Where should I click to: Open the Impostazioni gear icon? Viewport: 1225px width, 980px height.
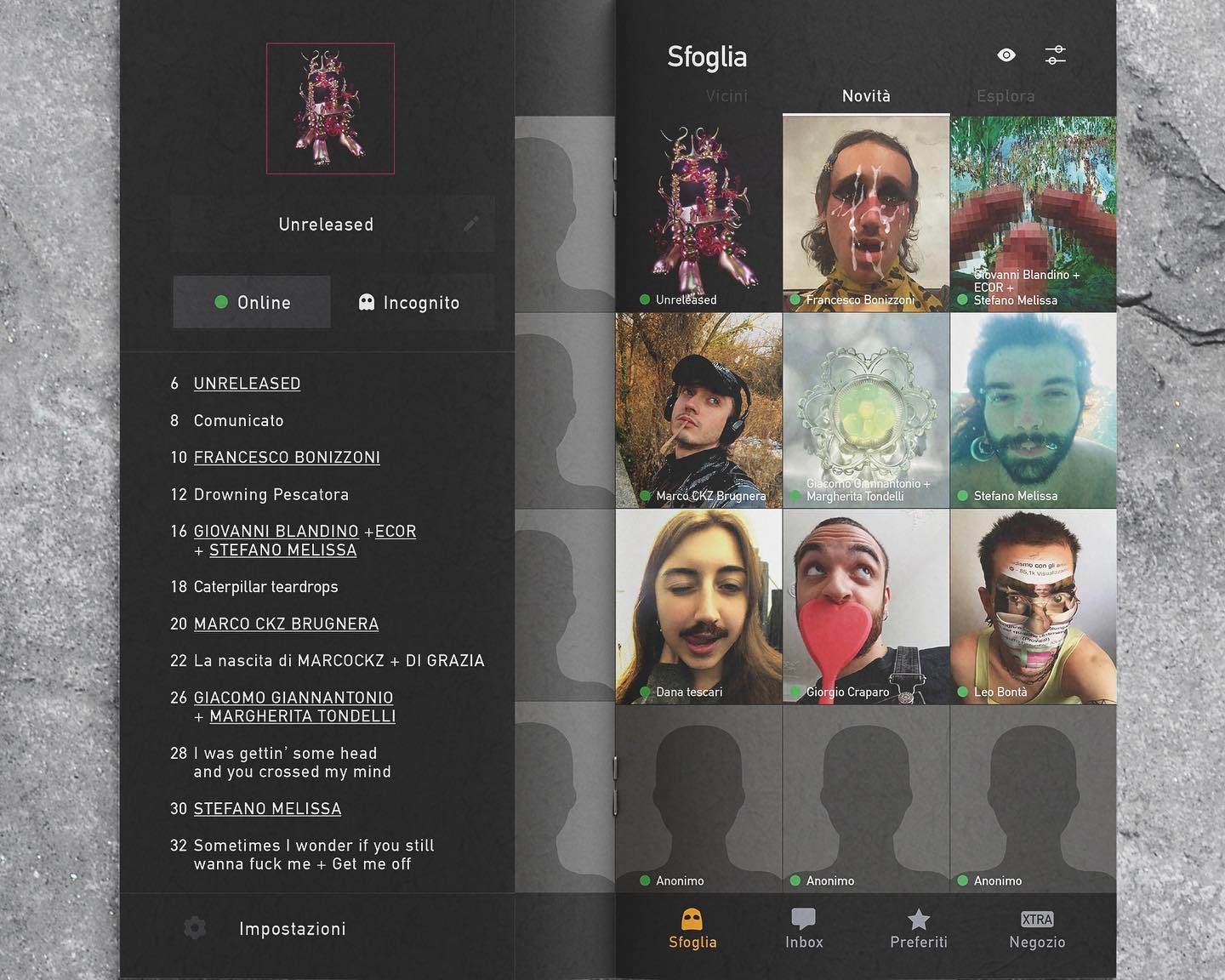(x=195, y=928)
